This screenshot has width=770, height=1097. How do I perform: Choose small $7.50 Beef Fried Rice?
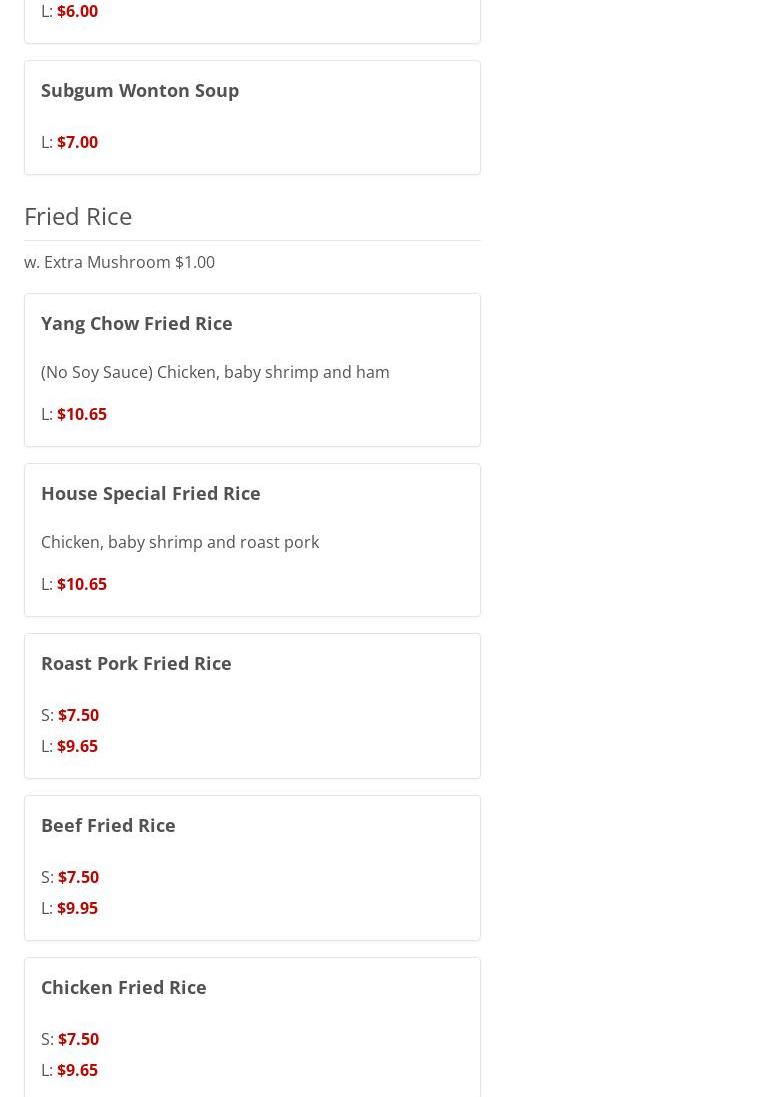coord(78,877)
